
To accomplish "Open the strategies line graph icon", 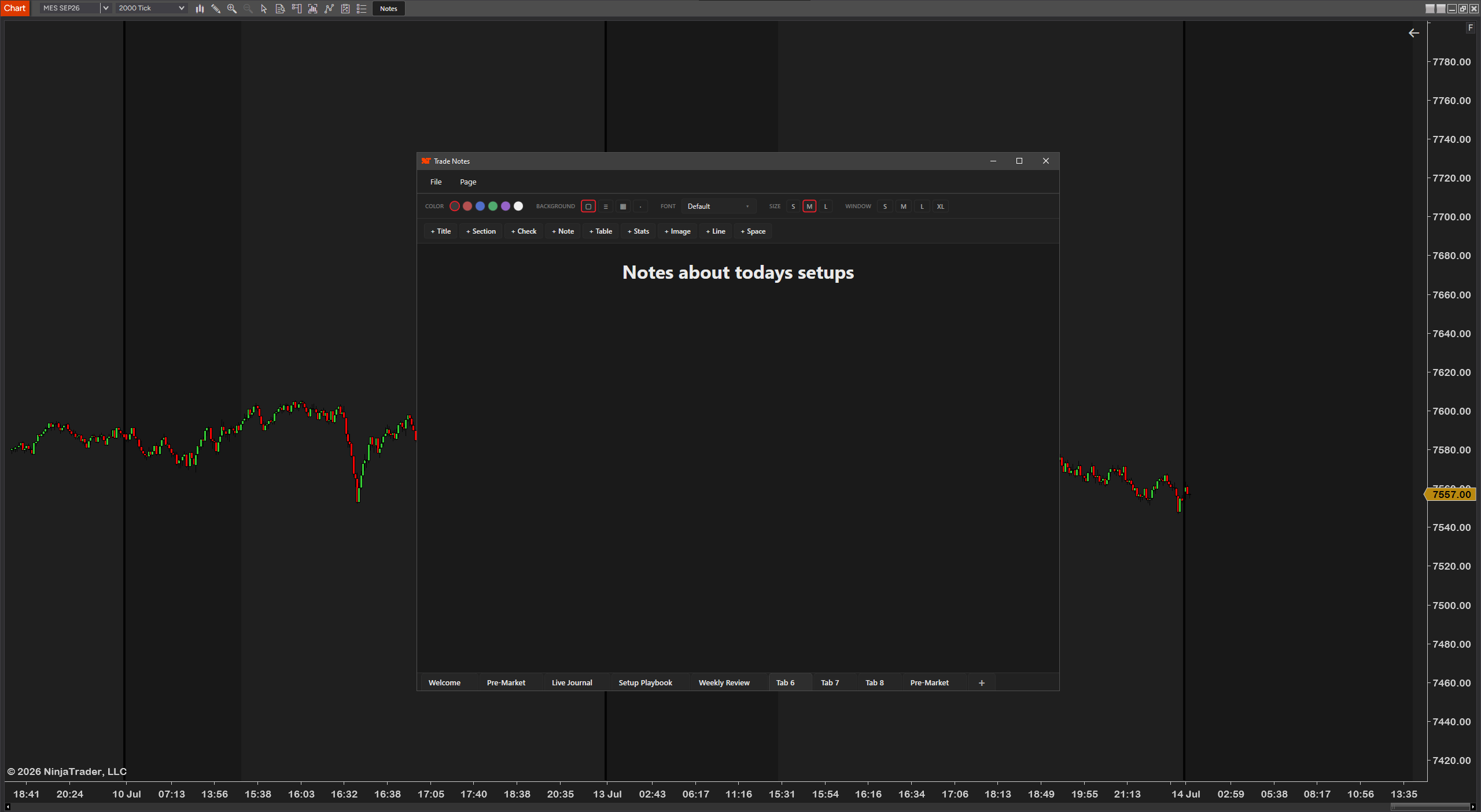I will 329,9.
